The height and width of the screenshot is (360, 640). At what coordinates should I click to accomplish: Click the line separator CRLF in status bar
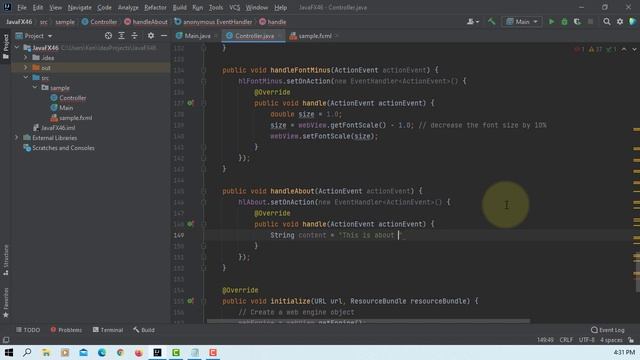pos(566,340)
